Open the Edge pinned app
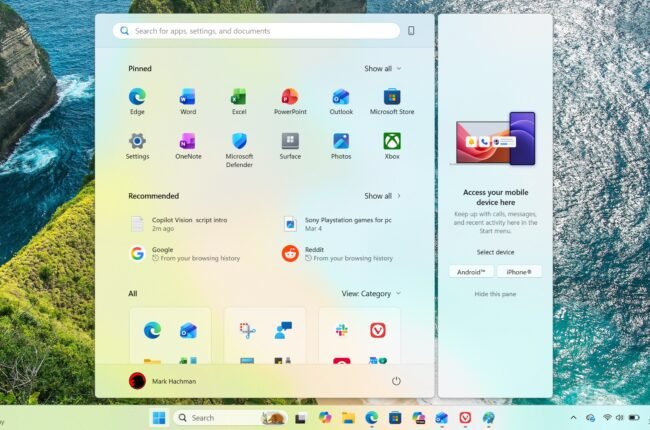 (x=137, y=98)
